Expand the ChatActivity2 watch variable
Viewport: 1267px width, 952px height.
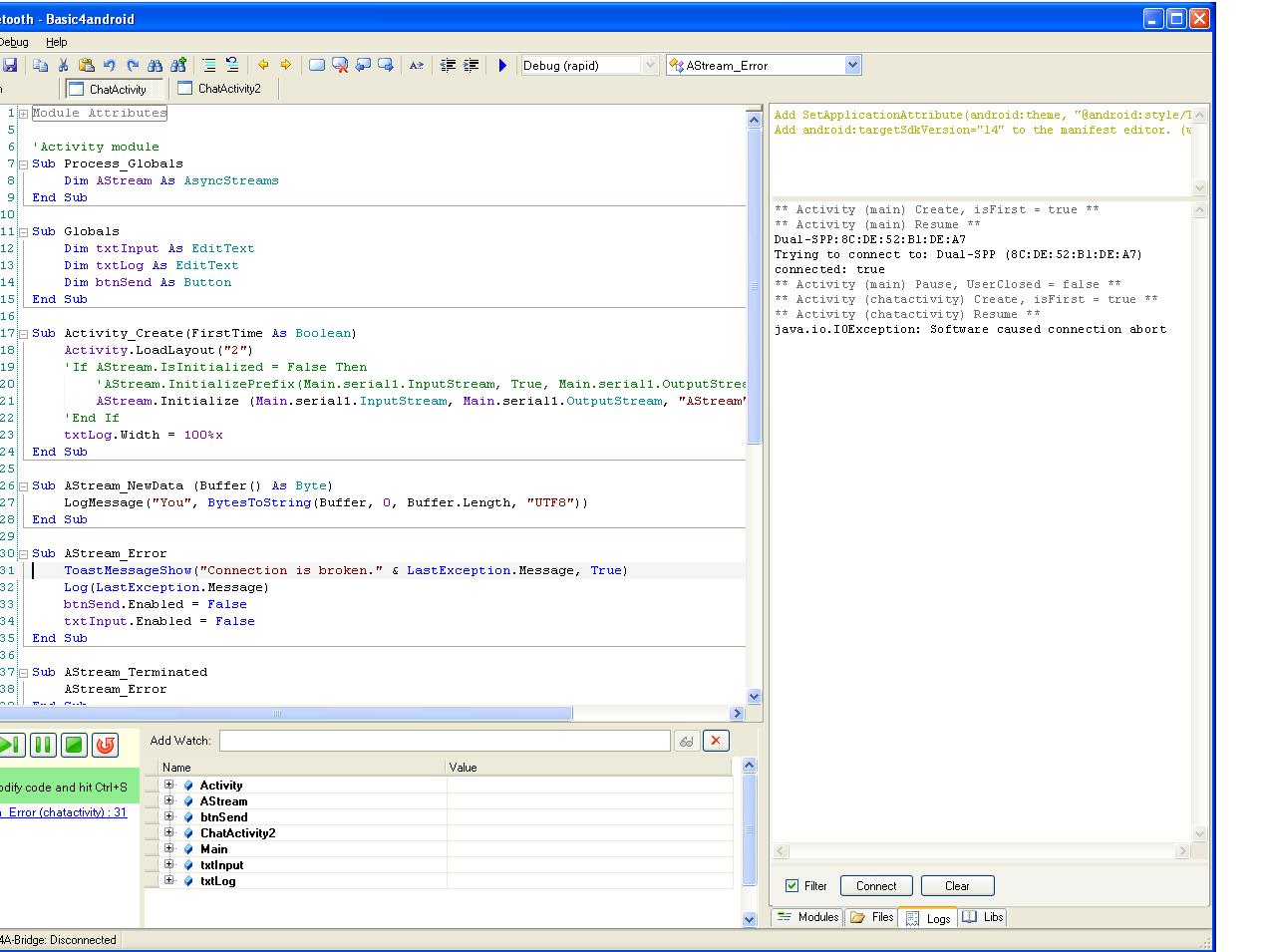168,832
